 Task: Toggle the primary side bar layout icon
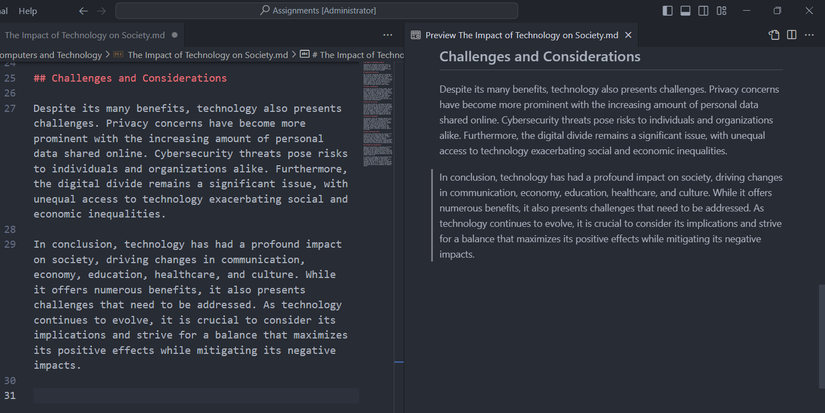(x=668, y=11)
